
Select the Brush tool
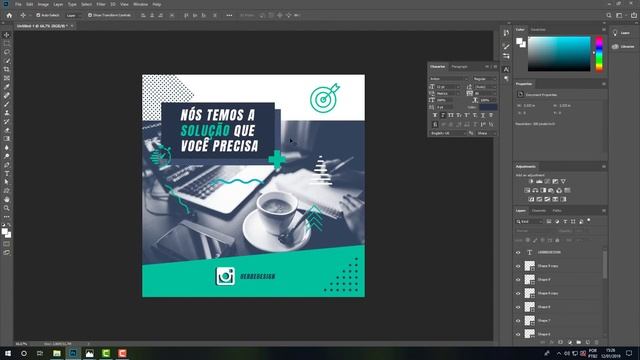pos(7,104)
